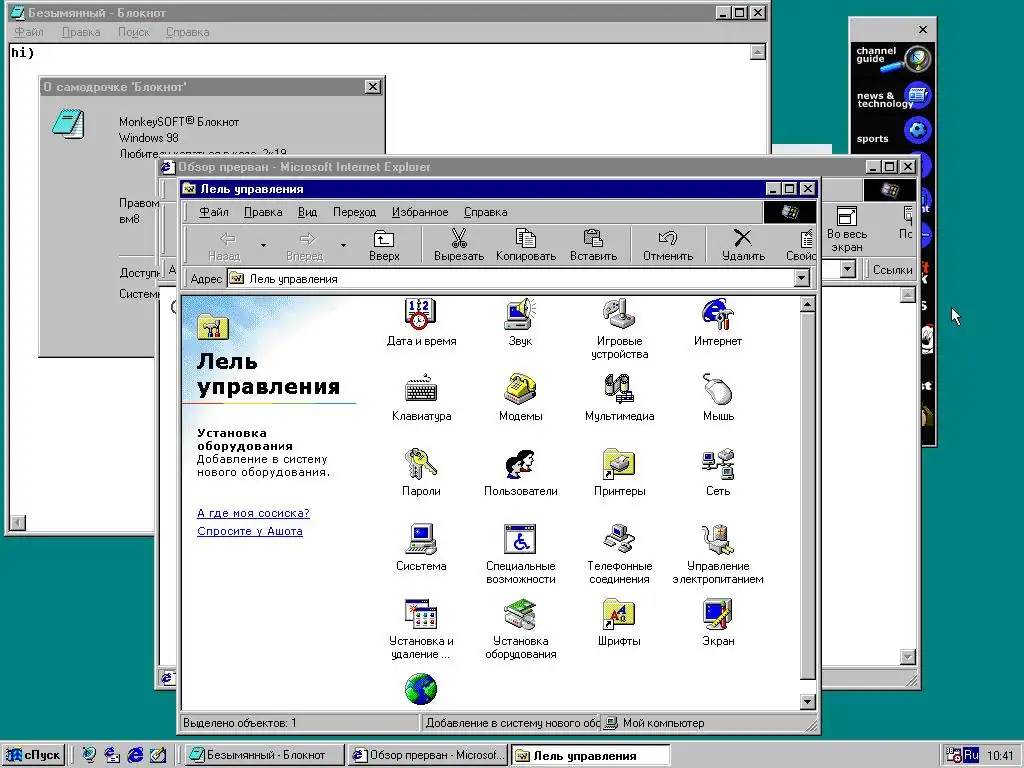Close the О самодрочке 'Блокнот' dialog

(373, 87)
